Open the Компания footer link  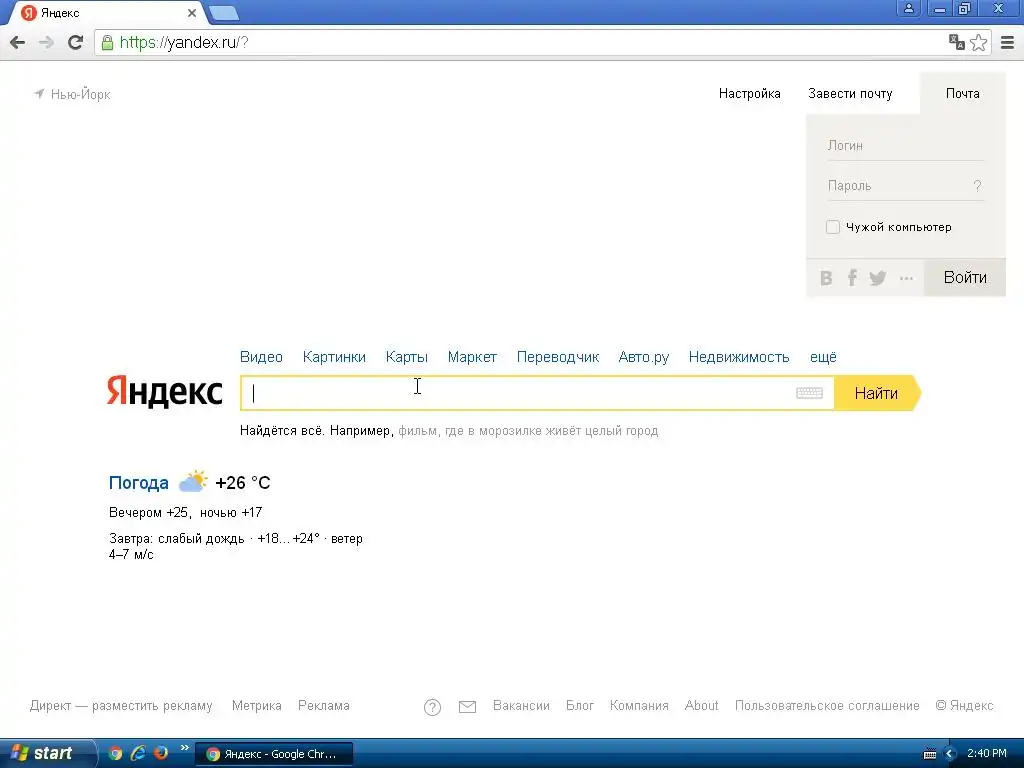point(639,706)
